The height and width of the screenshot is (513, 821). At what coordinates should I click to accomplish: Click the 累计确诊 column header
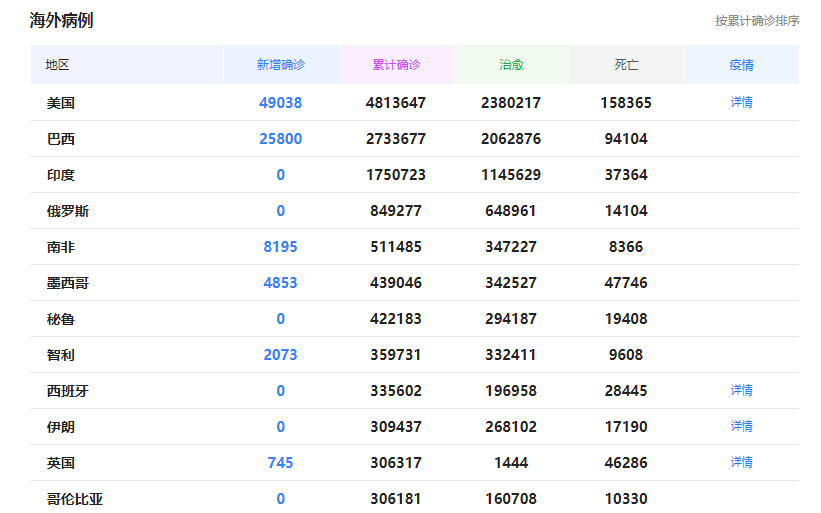click(396, 64)
